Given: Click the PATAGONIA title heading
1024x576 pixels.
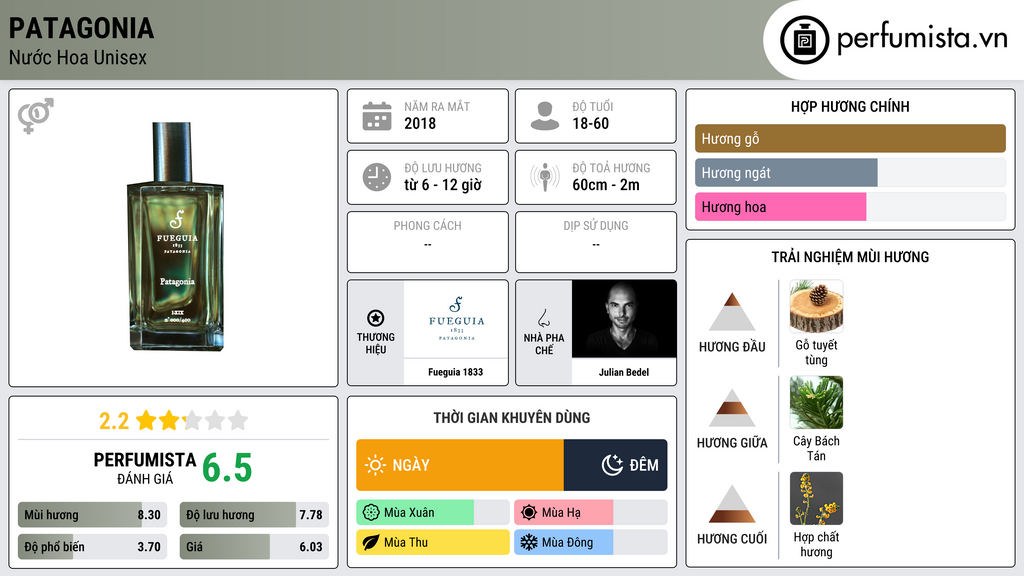Looking at the screenshot, I should [x=82, y=28].
